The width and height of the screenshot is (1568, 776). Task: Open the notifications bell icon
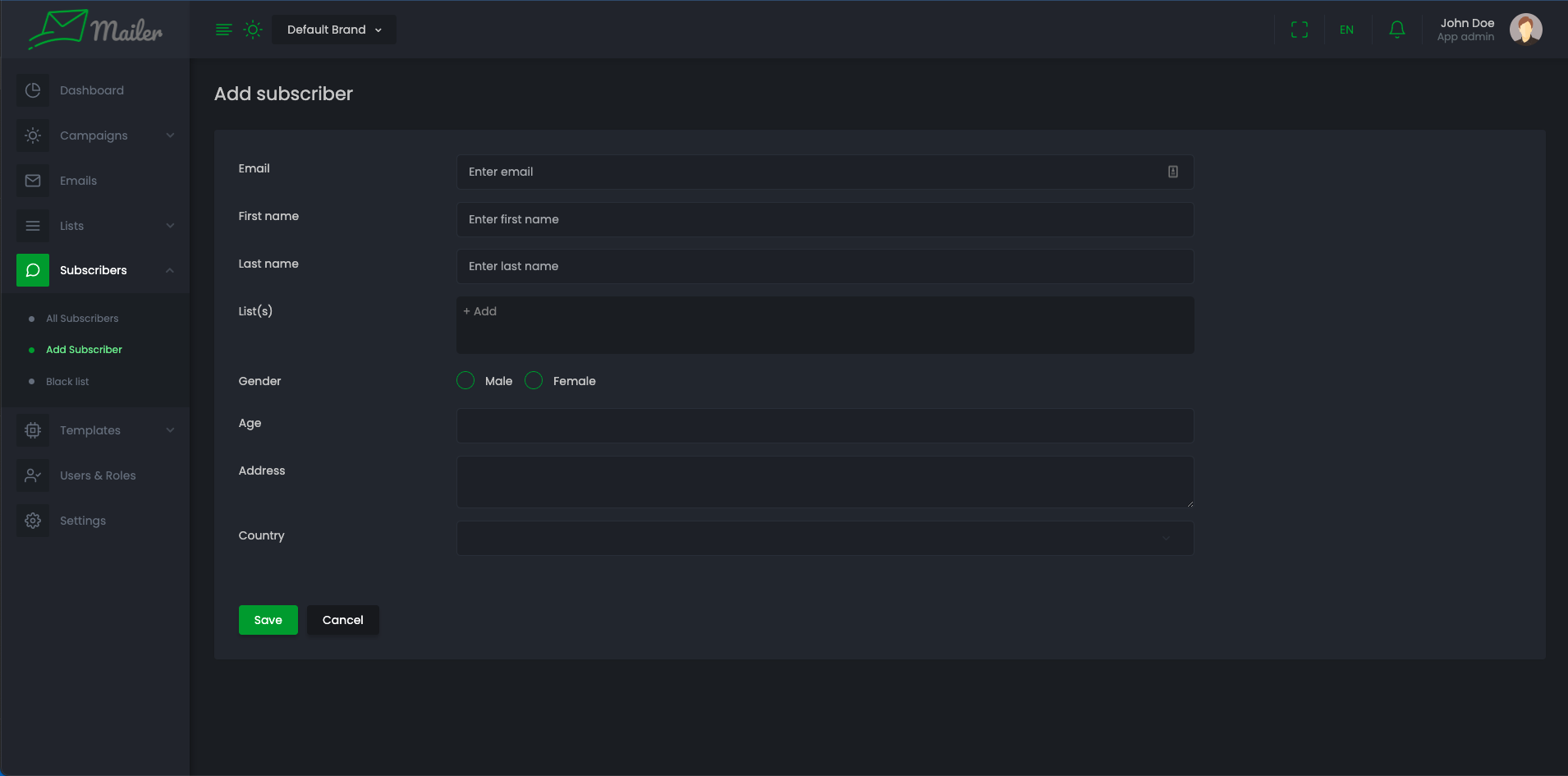1396,30
